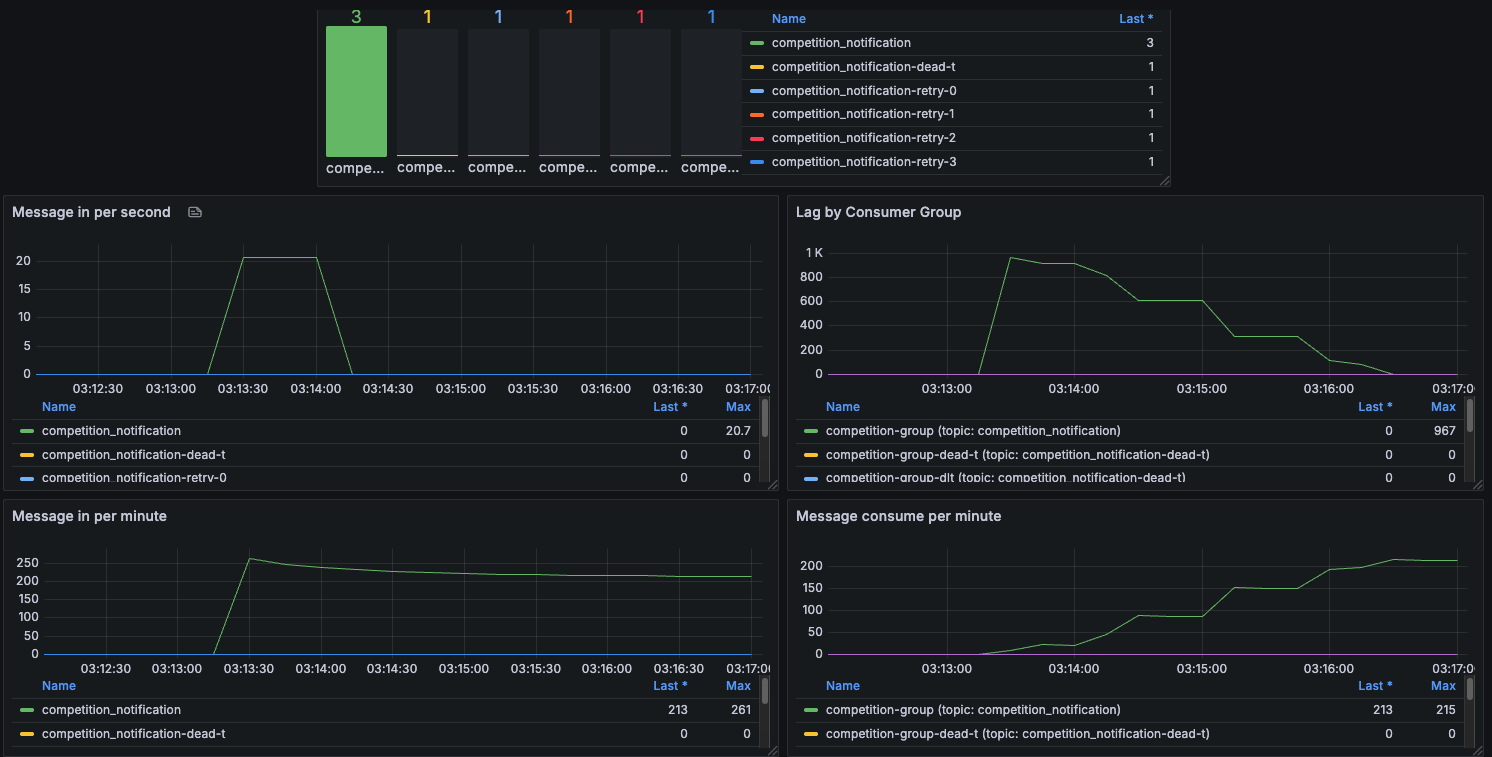Open the Lag by Consumer Group panel title menu

coord(878,212)
